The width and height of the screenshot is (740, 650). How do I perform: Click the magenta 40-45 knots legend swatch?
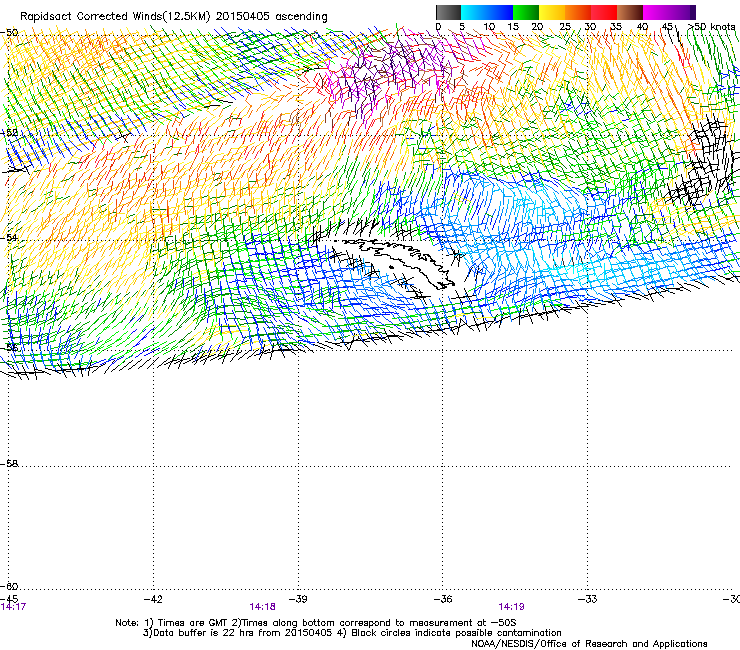(x=656, y=12)
